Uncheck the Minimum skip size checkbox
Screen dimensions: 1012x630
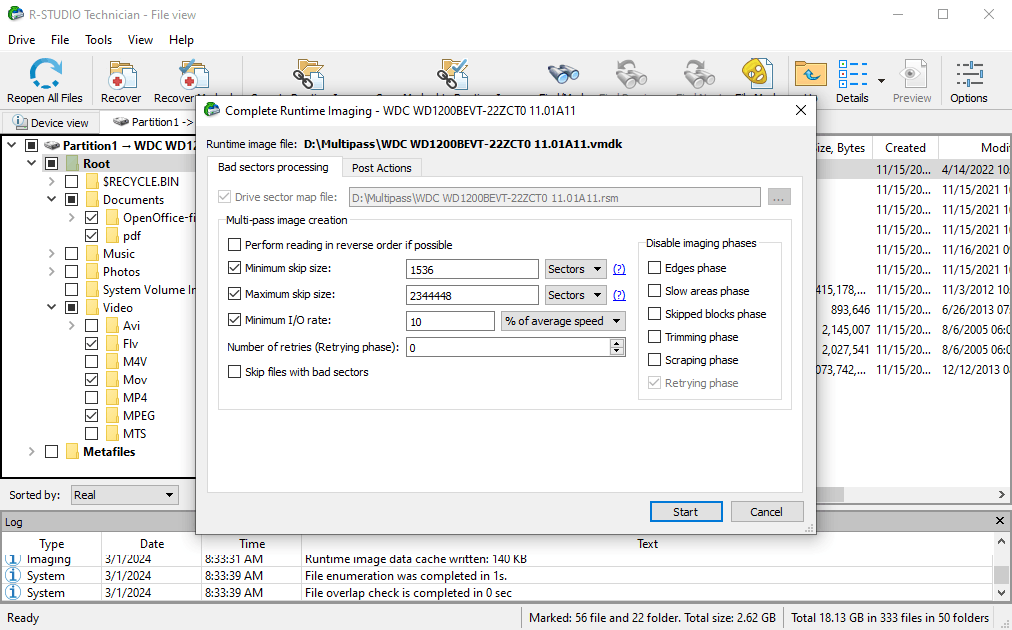pyautogui.click(x=235, y=268)
